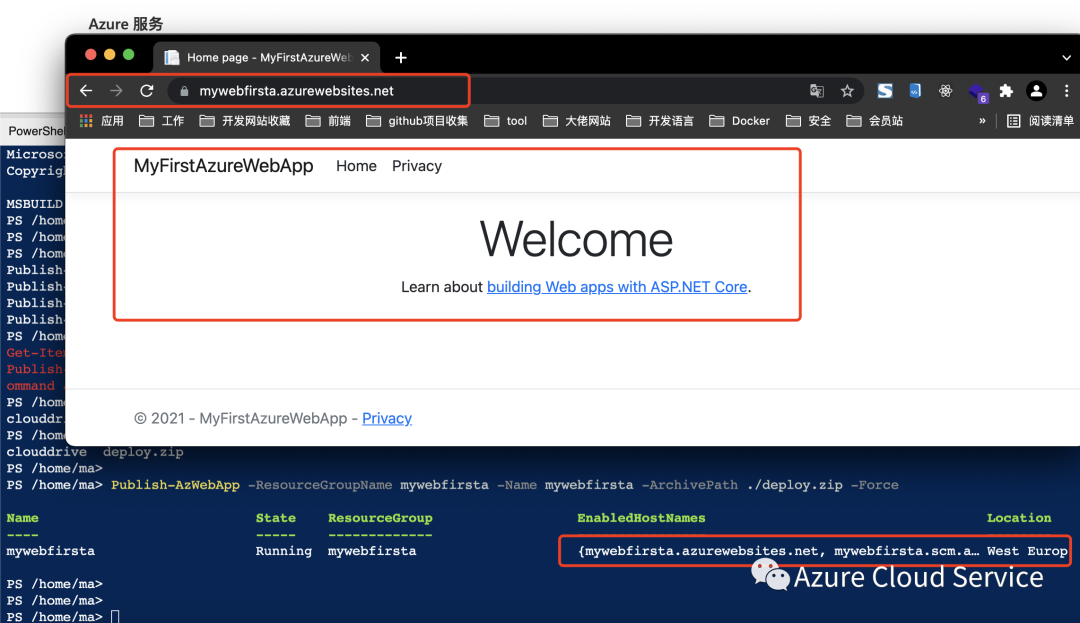Click the Publish-AzWebApp command in the terminal

tap(175, 485)
